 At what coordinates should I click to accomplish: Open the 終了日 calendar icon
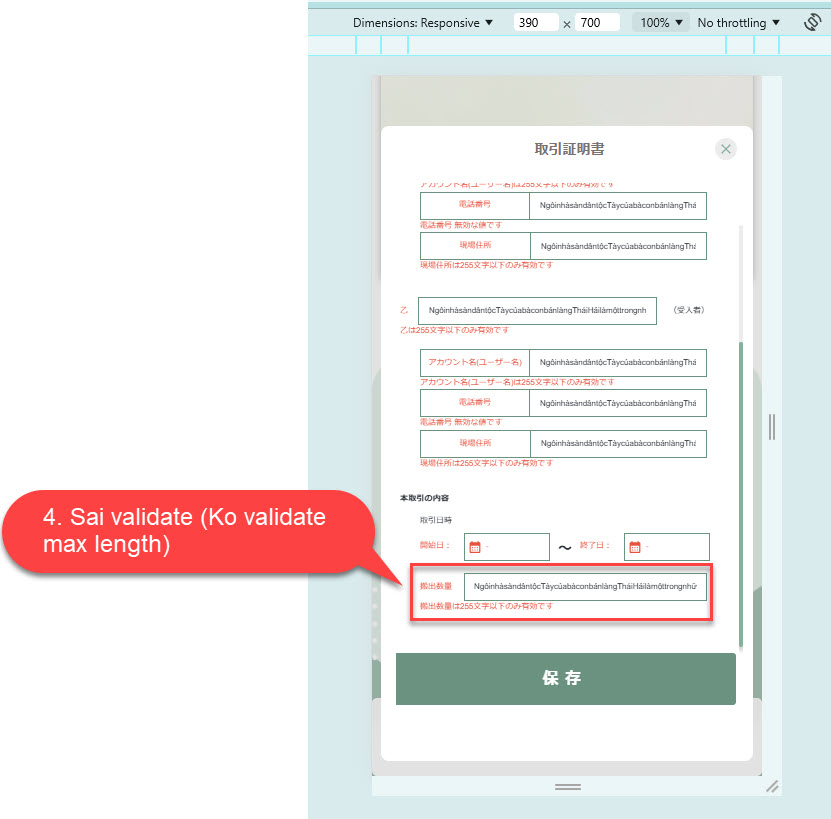(x=634, y=547)
